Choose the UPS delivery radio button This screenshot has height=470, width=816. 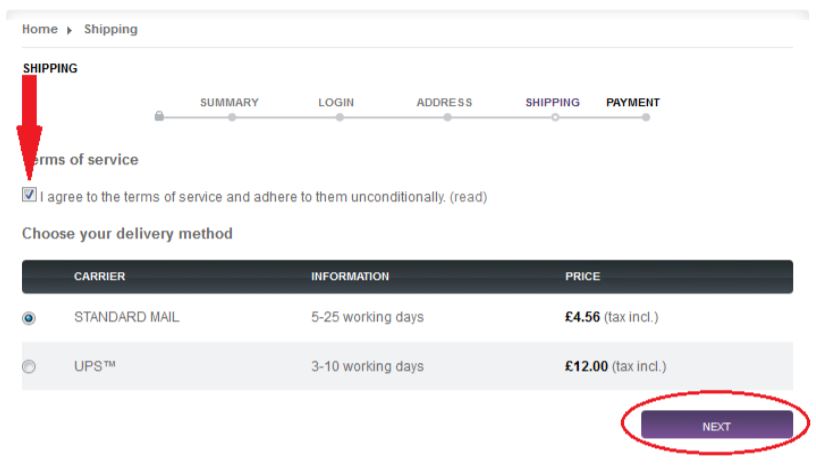[x=29, y=367]
